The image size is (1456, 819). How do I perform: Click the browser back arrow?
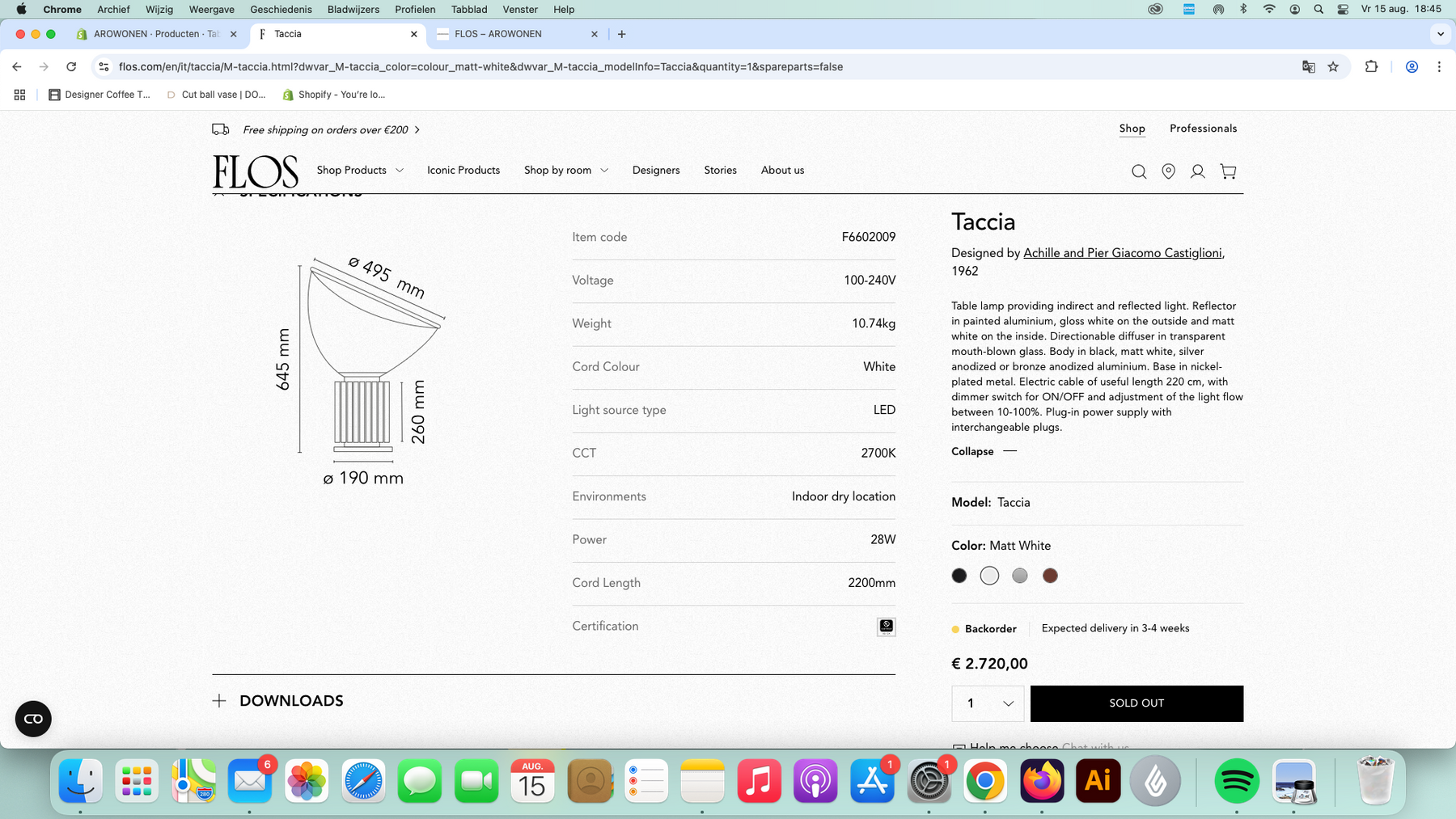[17, 67]
